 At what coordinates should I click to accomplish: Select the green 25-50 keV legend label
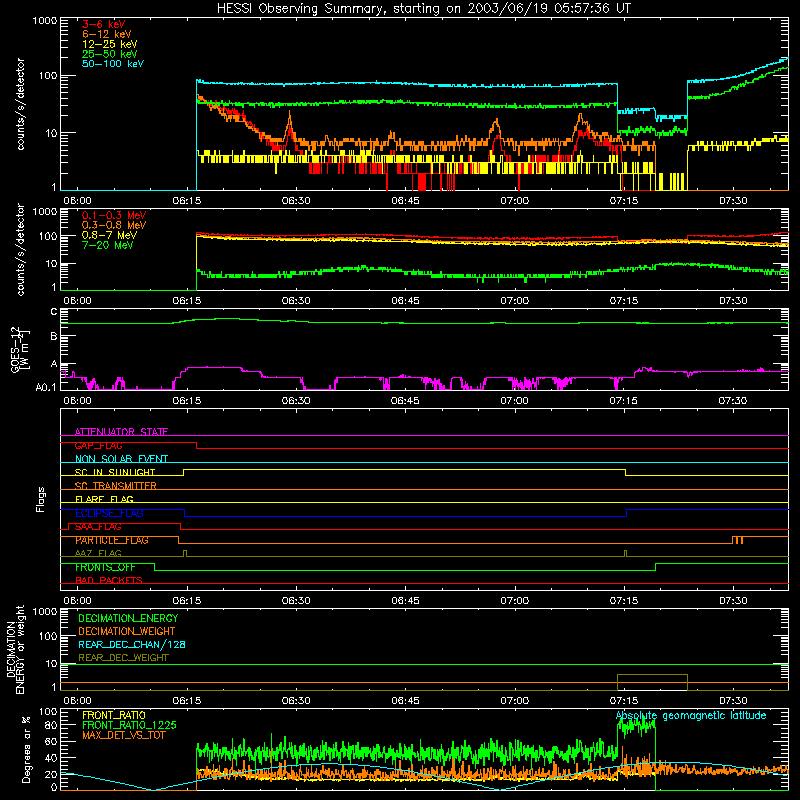110,54
